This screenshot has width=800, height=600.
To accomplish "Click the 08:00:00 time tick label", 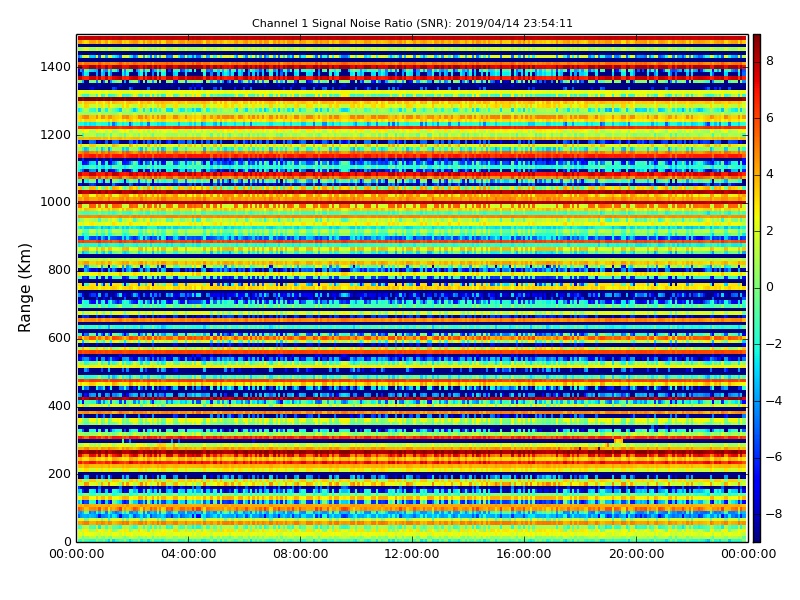I will point(301,554).
